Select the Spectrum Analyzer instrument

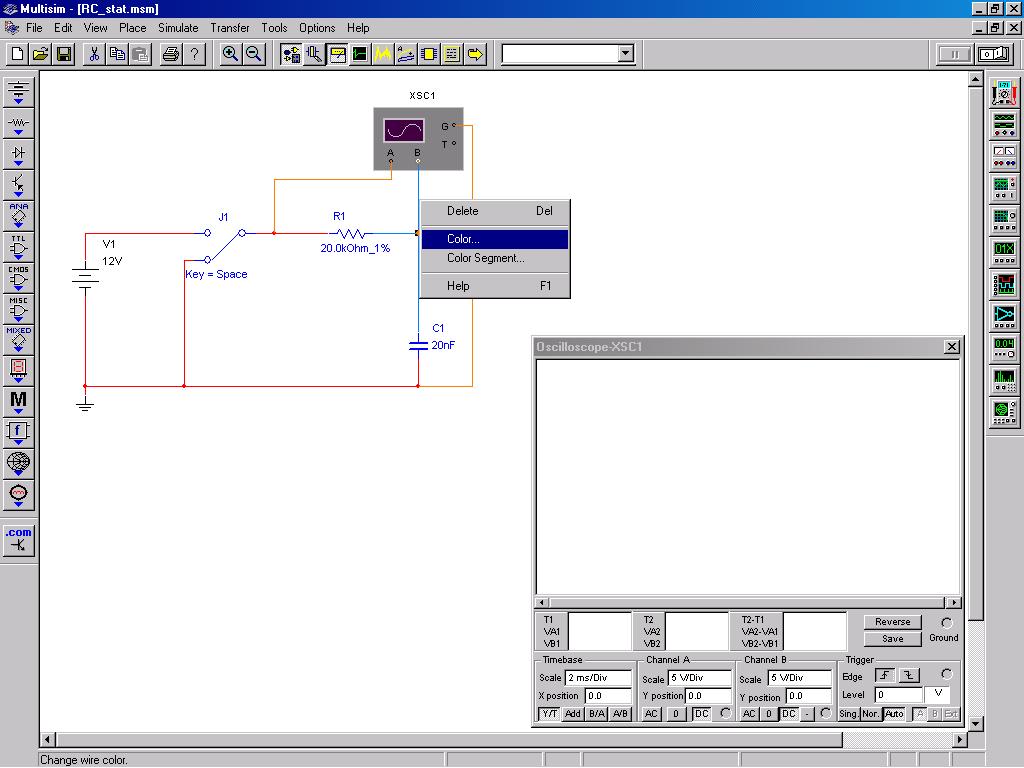[x=1004, y=379]
